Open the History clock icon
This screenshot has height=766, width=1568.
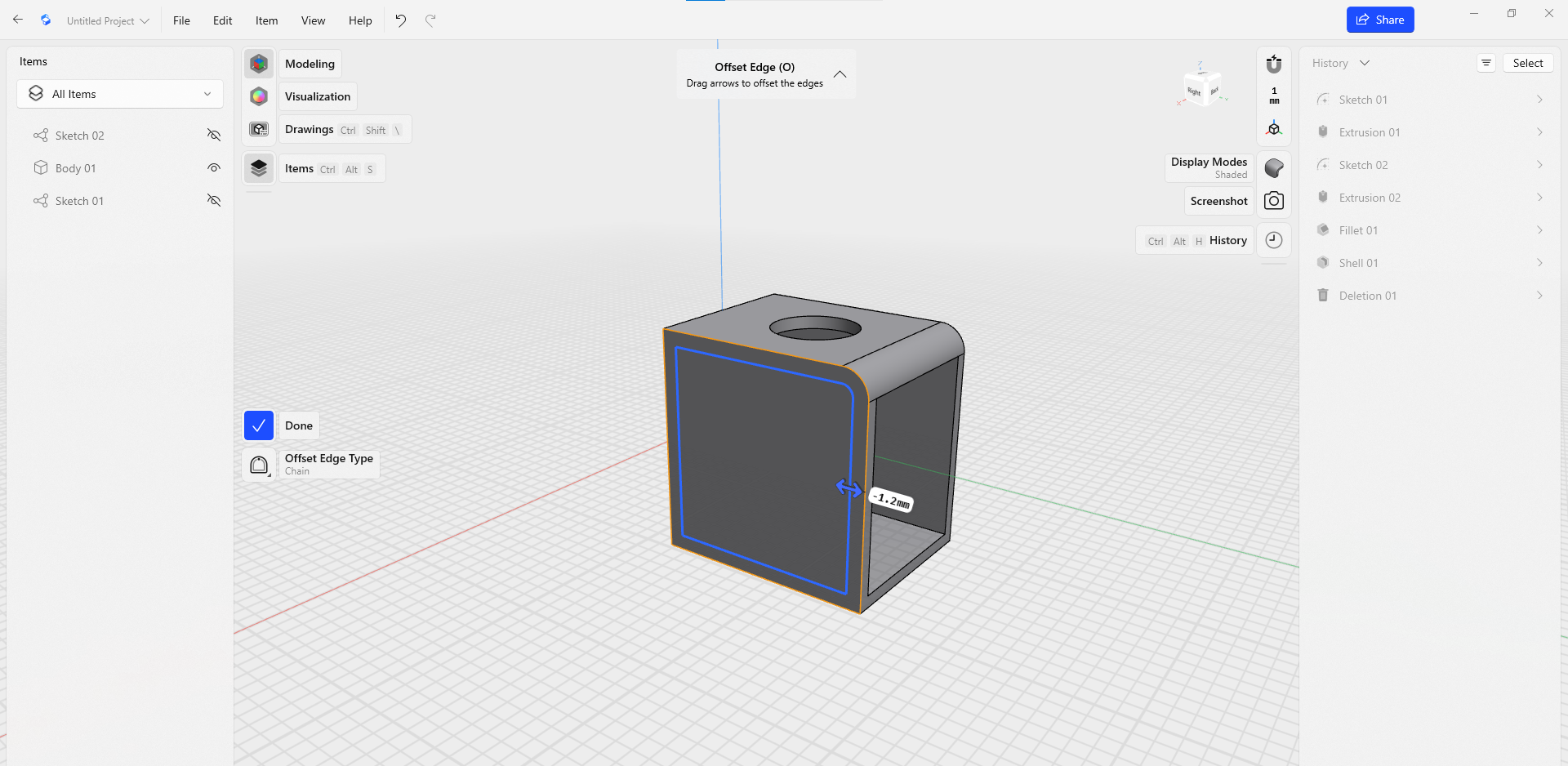[x=1274, y=240]
